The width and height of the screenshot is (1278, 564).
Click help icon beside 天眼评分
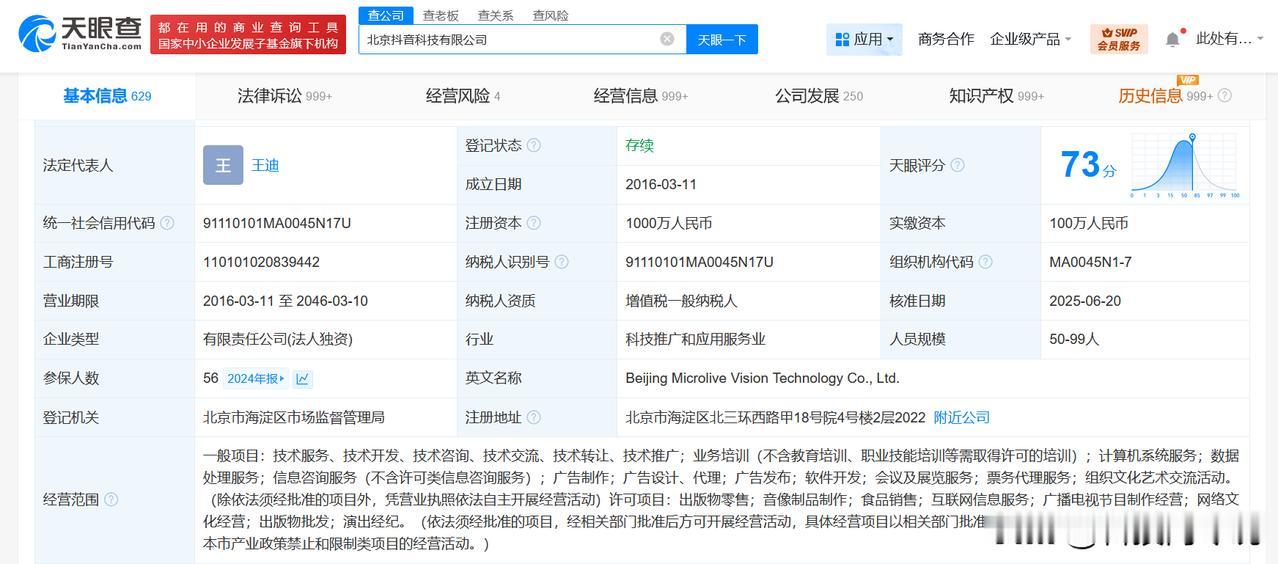(957, 165)
